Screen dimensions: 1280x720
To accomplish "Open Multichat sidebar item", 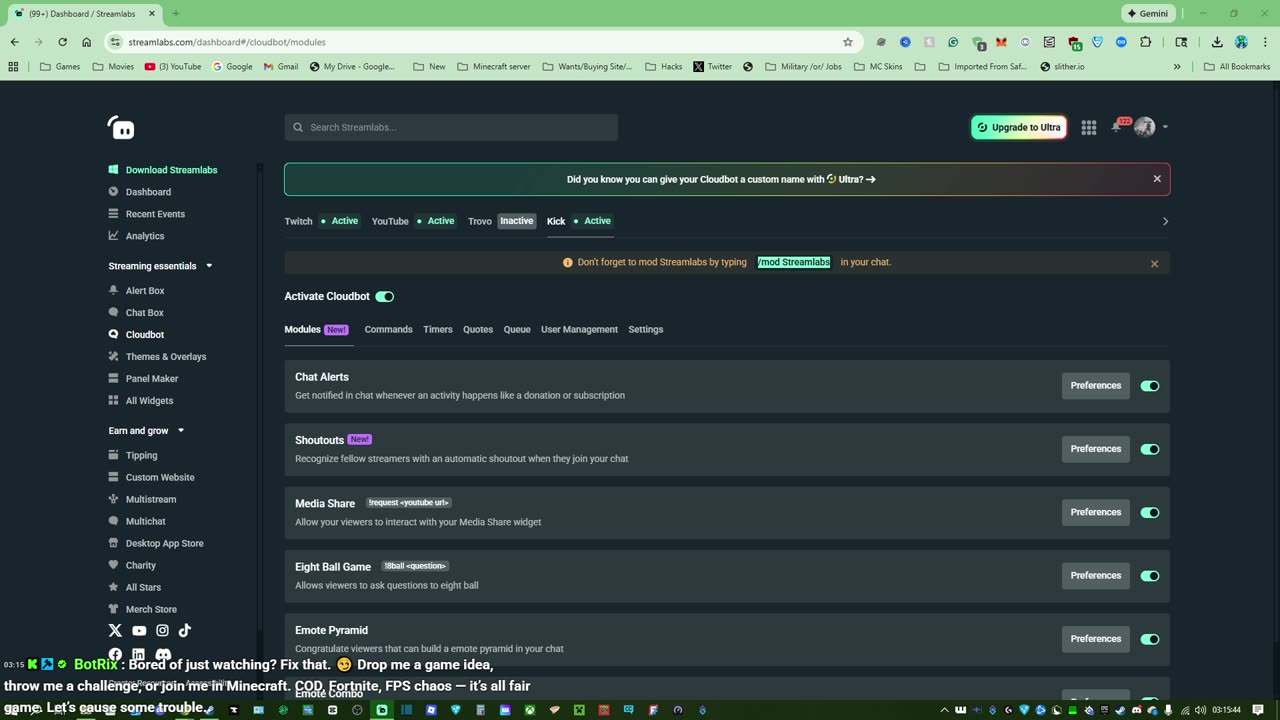I will pyautogui.click(x=137, y=522).
